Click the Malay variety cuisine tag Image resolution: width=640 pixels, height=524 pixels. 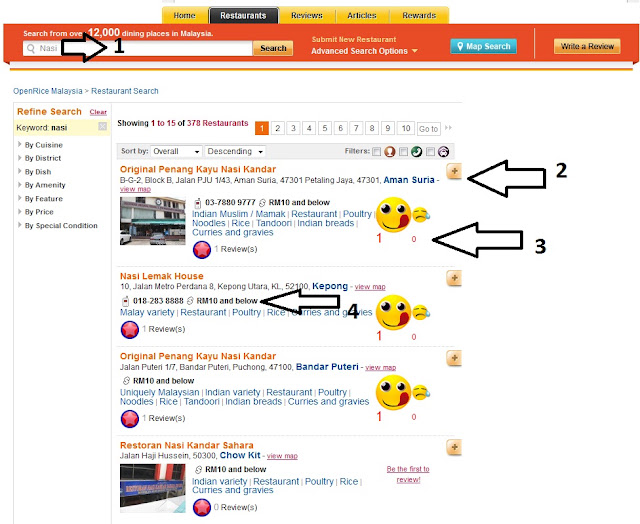click(147, 312)
